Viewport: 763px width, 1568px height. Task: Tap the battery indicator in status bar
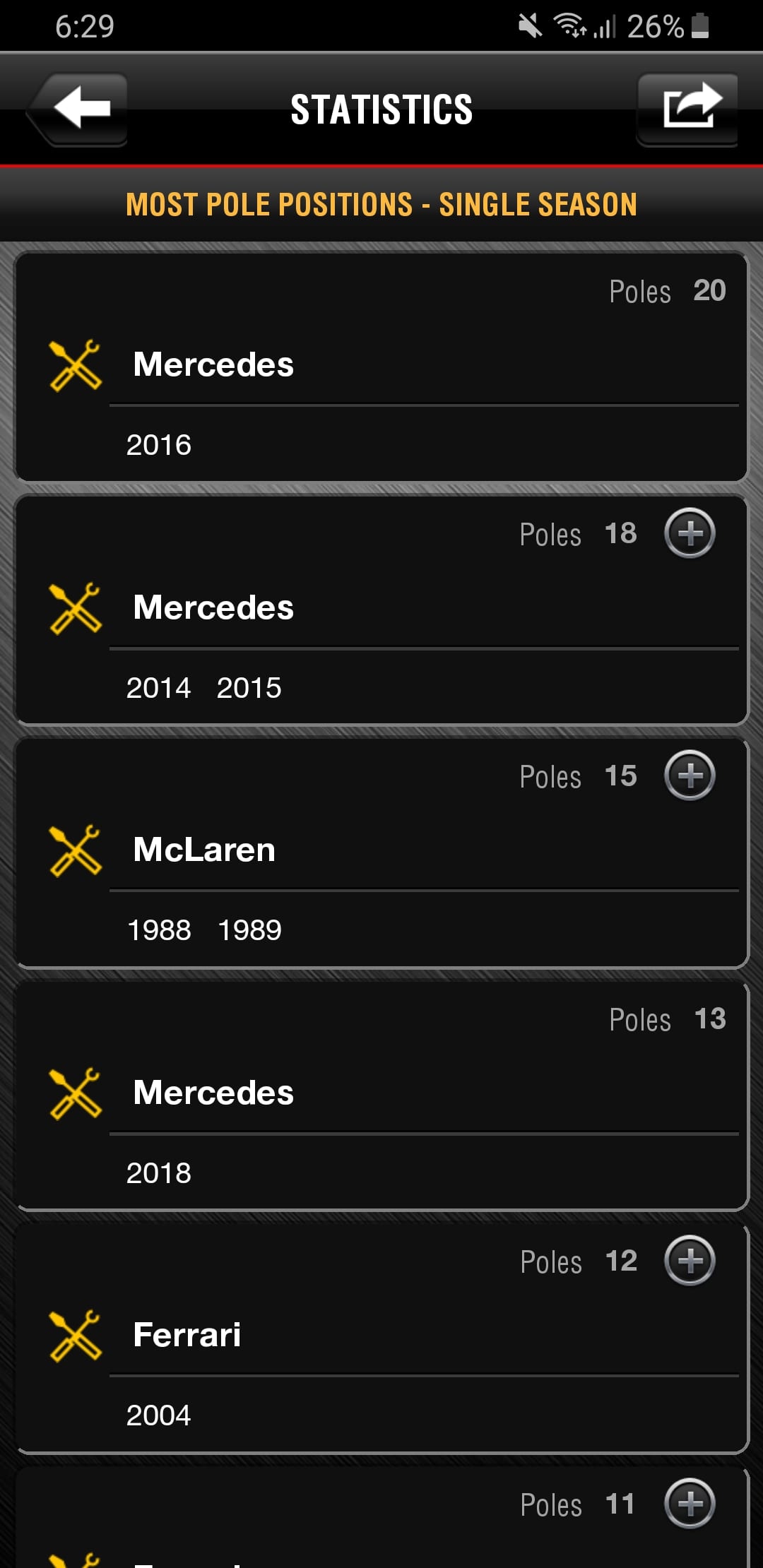[x=700, y=26]
